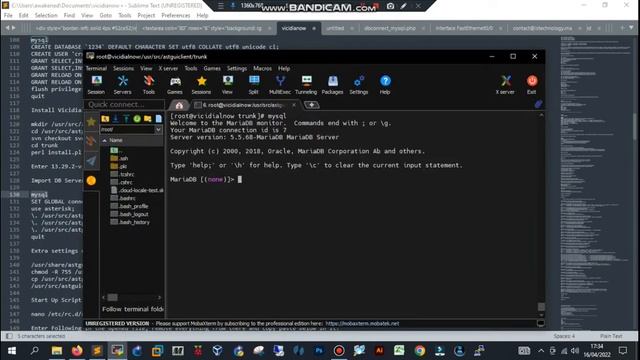Open the View toolbar icon
Image resolution: width=640 pixels, height=360 pixels.
[227, 85]
